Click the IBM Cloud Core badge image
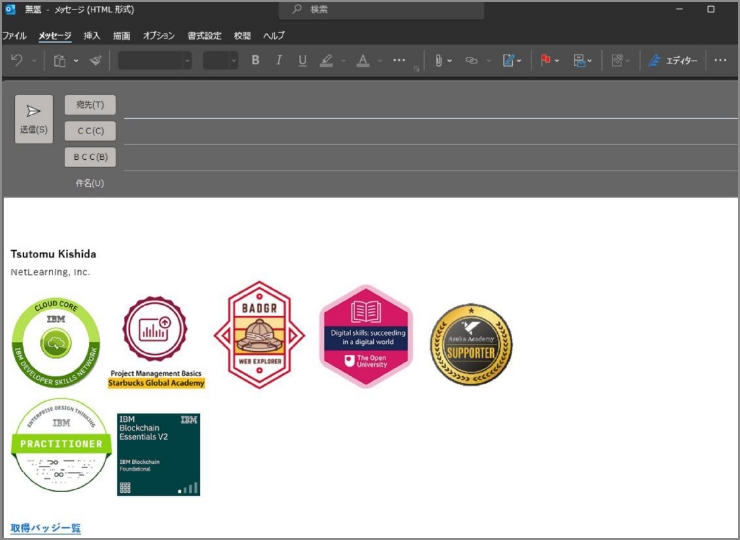740x540 pixels. [56, 343]
